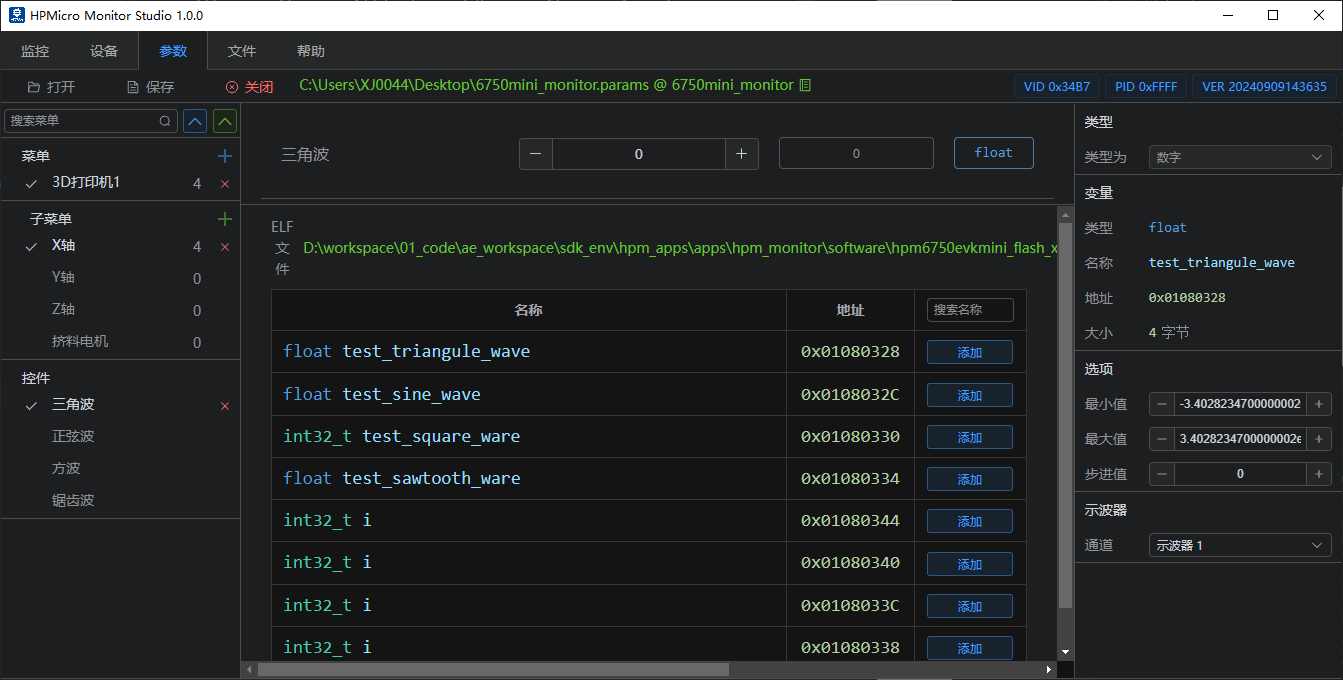Add variable i at 0x0108033C
The width and height of the screenshot is (1343, 680).
[x=970, y=606]
